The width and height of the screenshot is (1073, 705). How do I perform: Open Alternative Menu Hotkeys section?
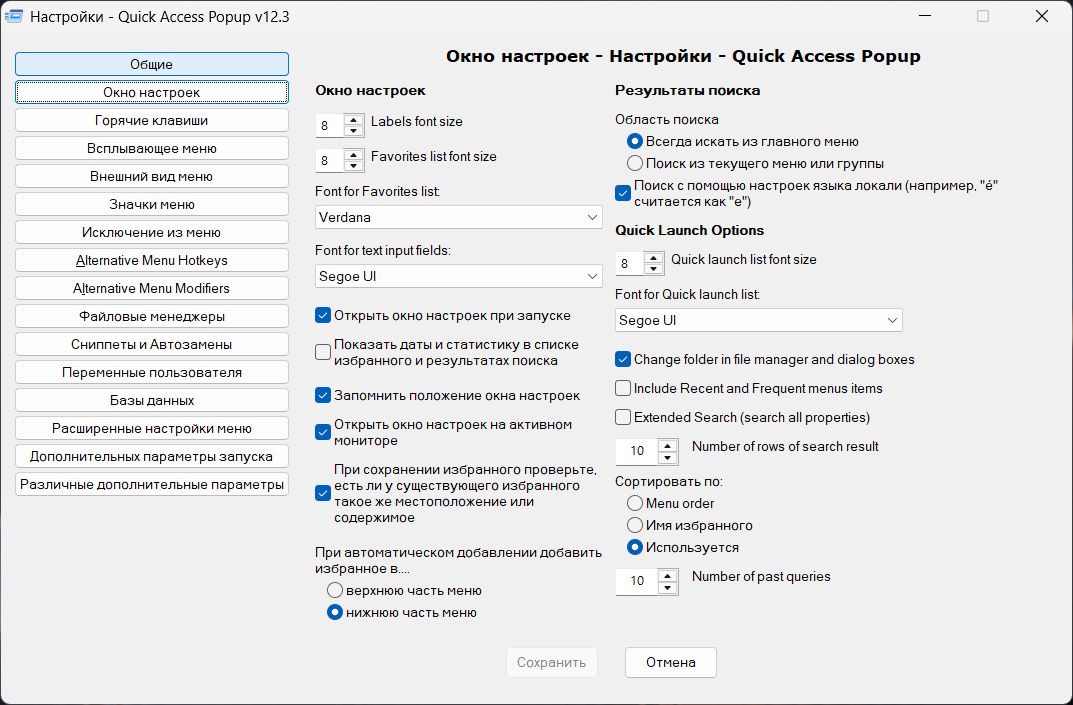tap(152, 260)
